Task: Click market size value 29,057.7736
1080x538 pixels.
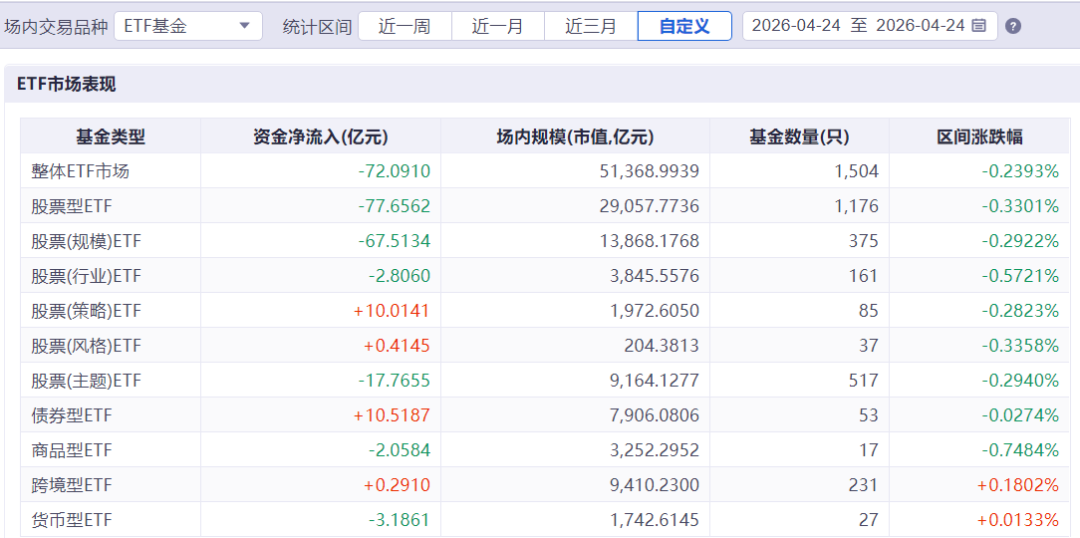Action: tap(650, 206)
